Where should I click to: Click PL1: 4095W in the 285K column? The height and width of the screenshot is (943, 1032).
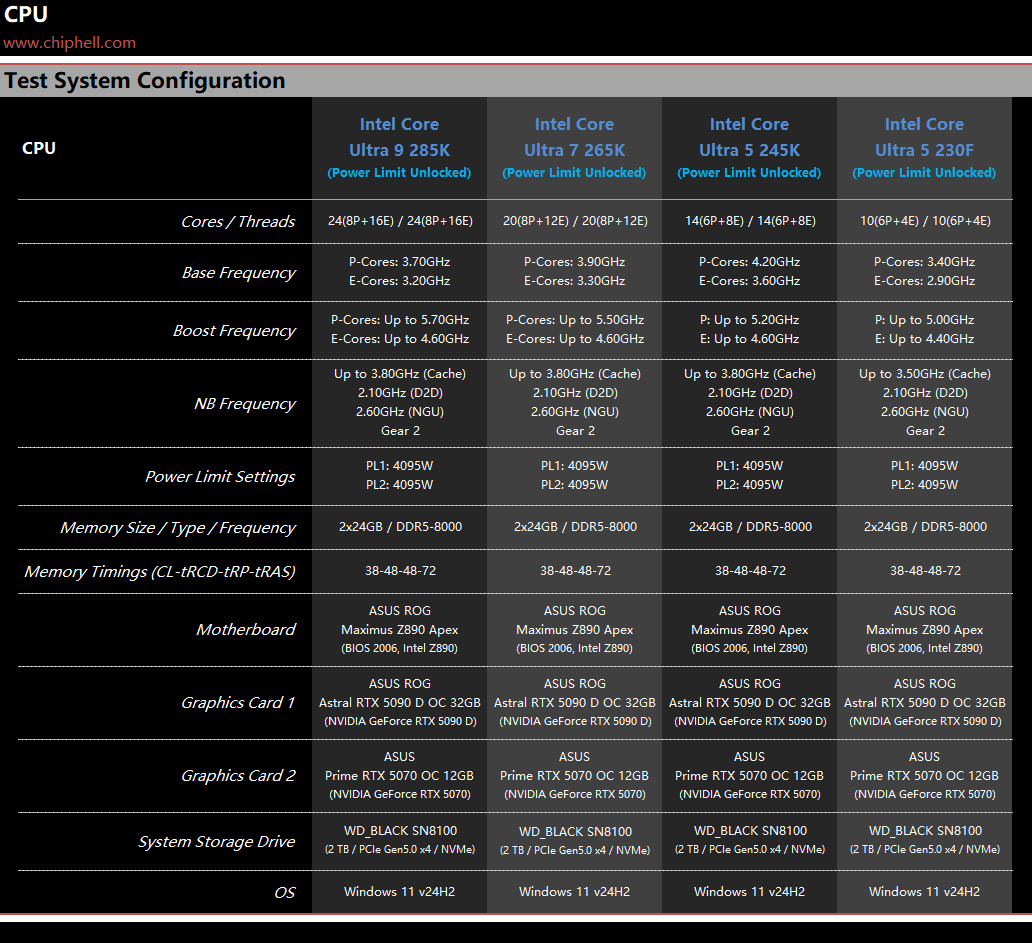(x=400, y=466)
